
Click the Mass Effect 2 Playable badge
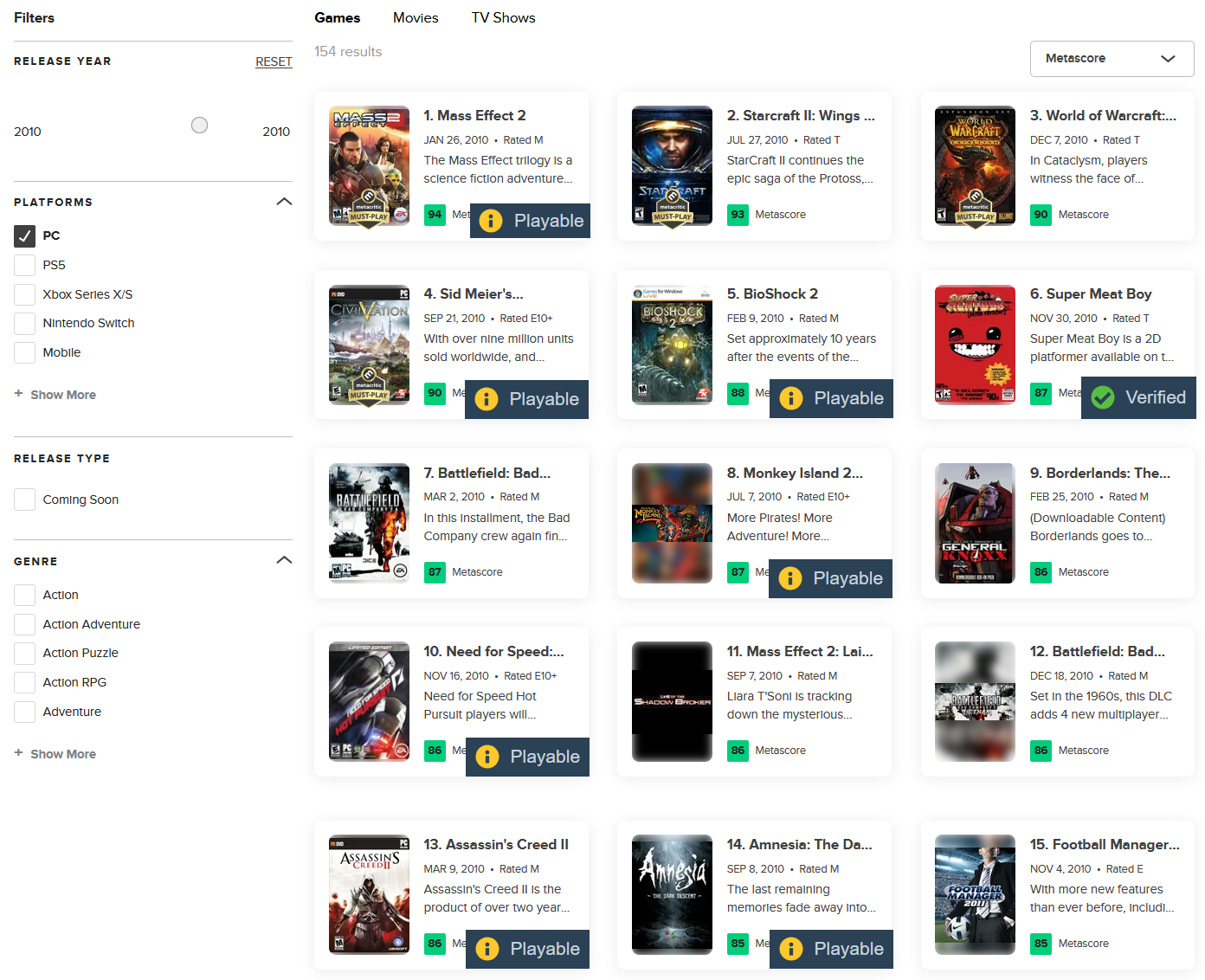coord(530,221)
